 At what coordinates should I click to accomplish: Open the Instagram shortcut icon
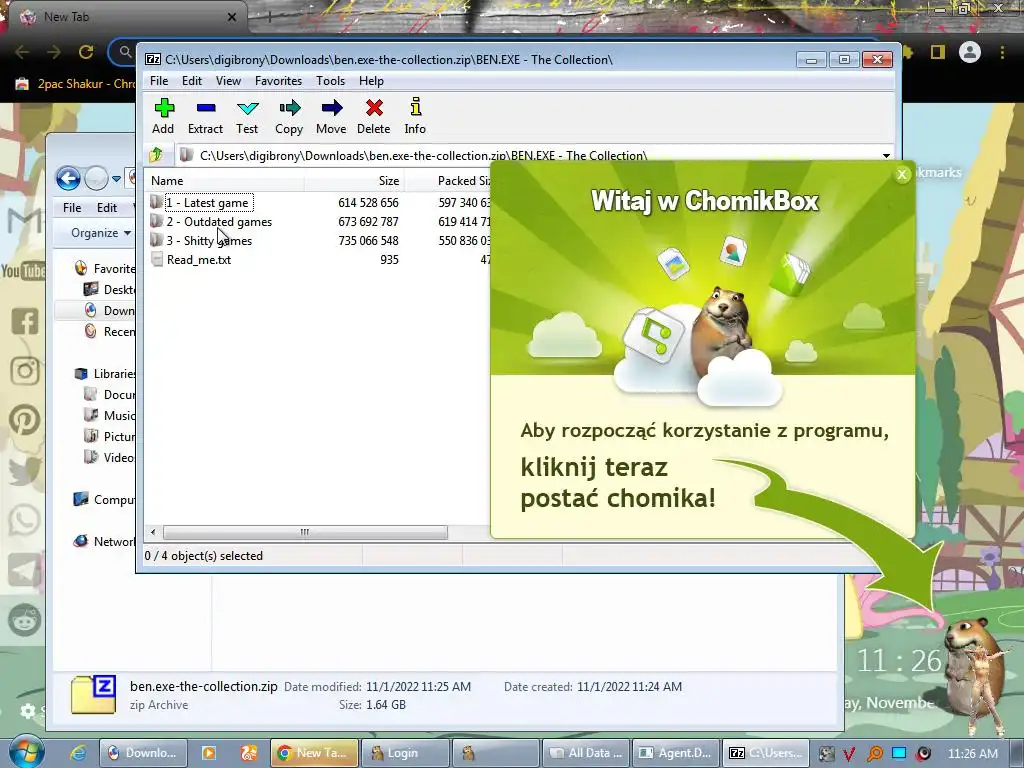25,370
